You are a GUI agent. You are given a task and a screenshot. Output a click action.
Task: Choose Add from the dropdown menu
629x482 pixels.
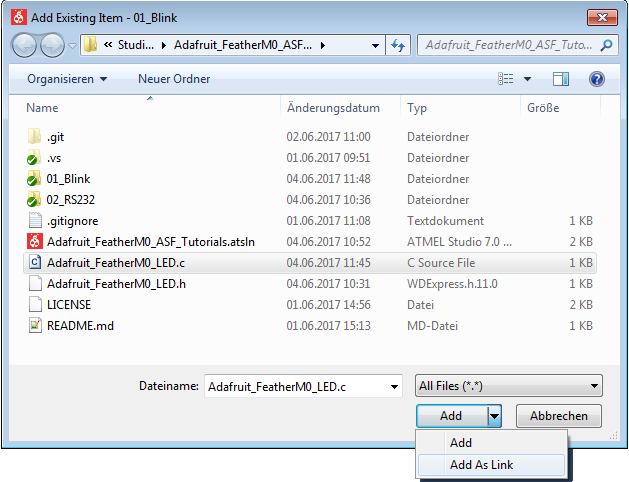[491, 442]
